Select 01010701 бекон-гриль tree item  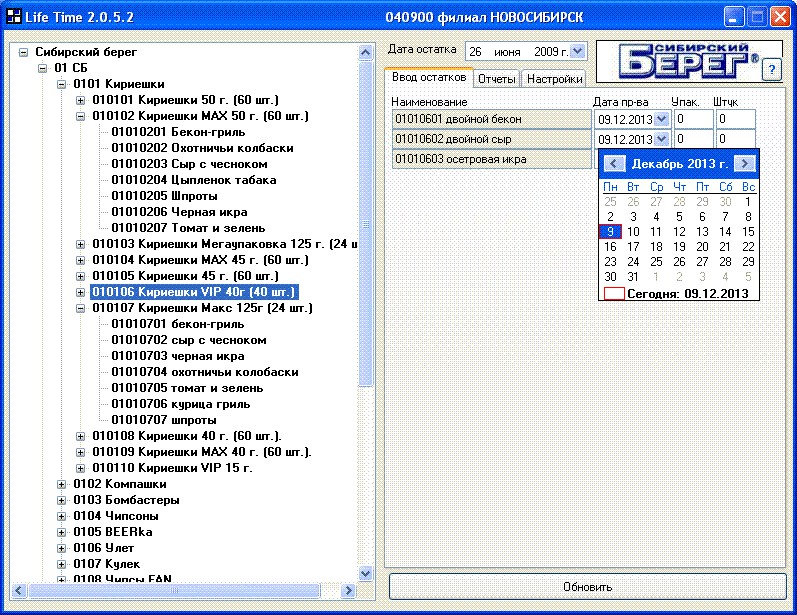[x=178, y=324]
